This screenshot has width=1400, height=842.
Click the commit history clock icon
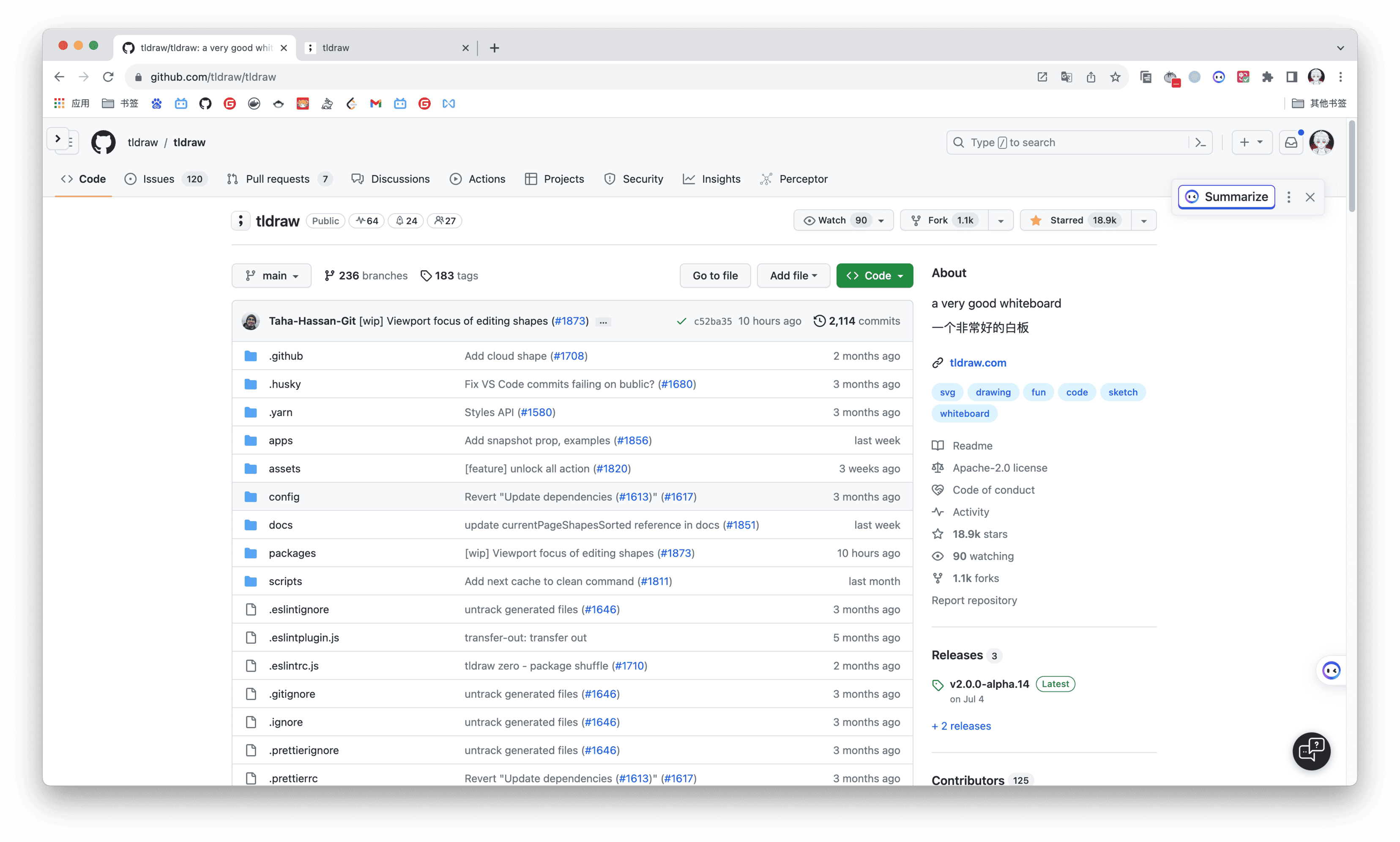tap(819, 321)
